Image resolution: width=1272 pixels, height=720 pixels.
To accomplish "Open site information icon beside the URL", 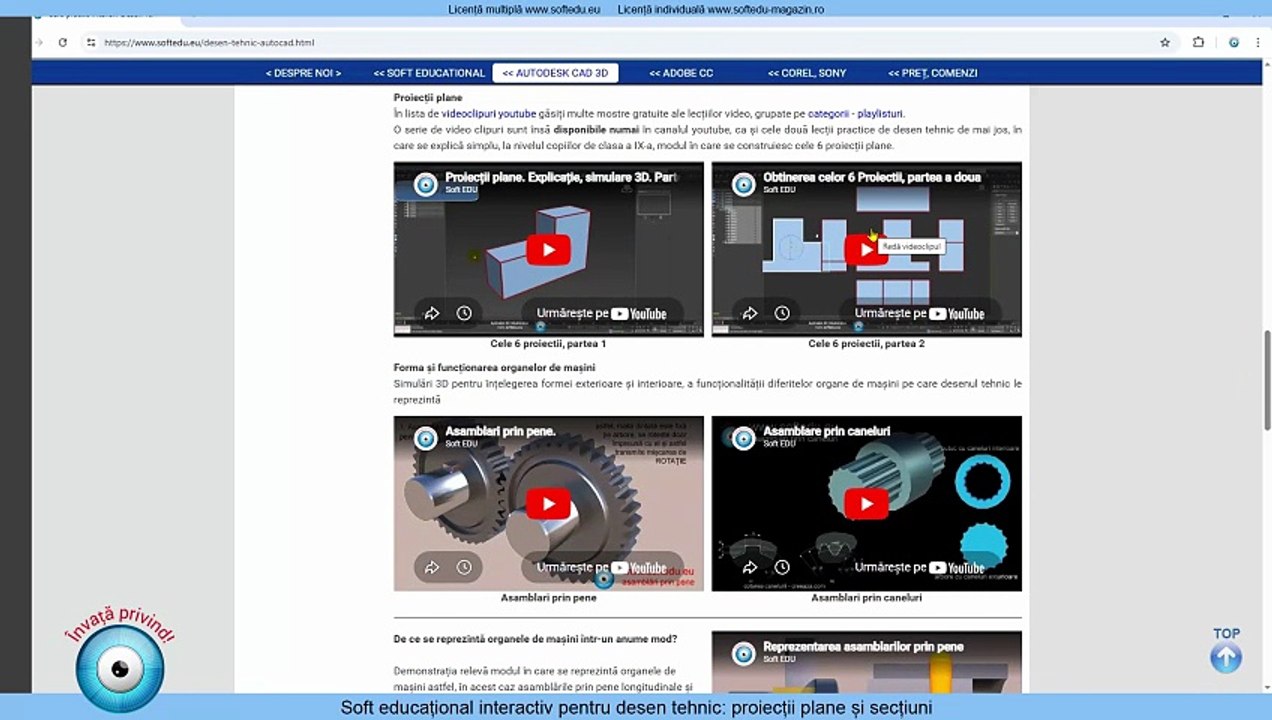I will click(91, 43).
